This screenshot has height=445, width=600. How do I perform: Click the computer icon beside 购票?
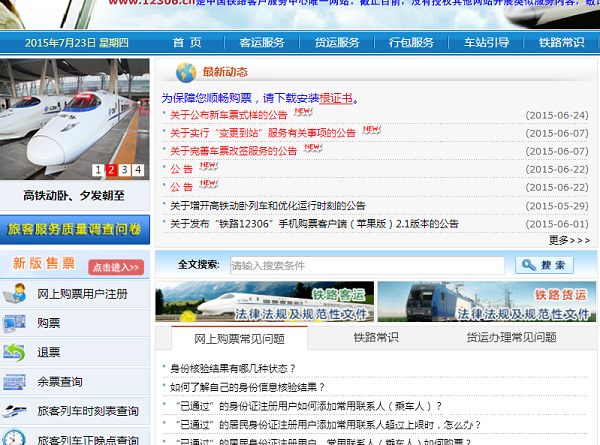tap(15, 323)
